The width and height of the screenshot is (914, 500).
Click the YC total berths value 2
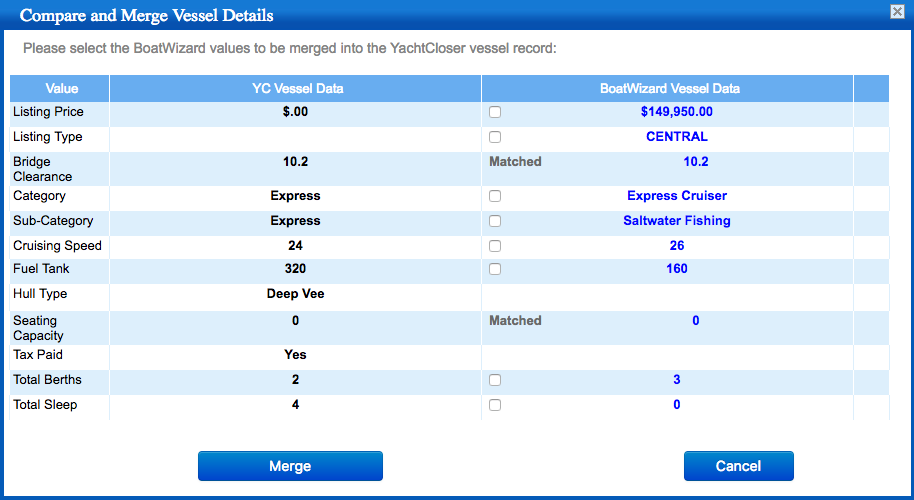(296, 380)
